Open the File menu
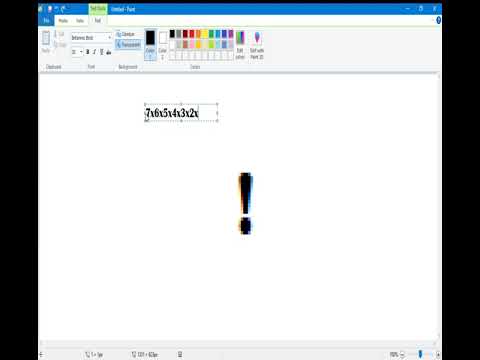The width and height of the screenshot is (480, 360). [x=46, y=21]
